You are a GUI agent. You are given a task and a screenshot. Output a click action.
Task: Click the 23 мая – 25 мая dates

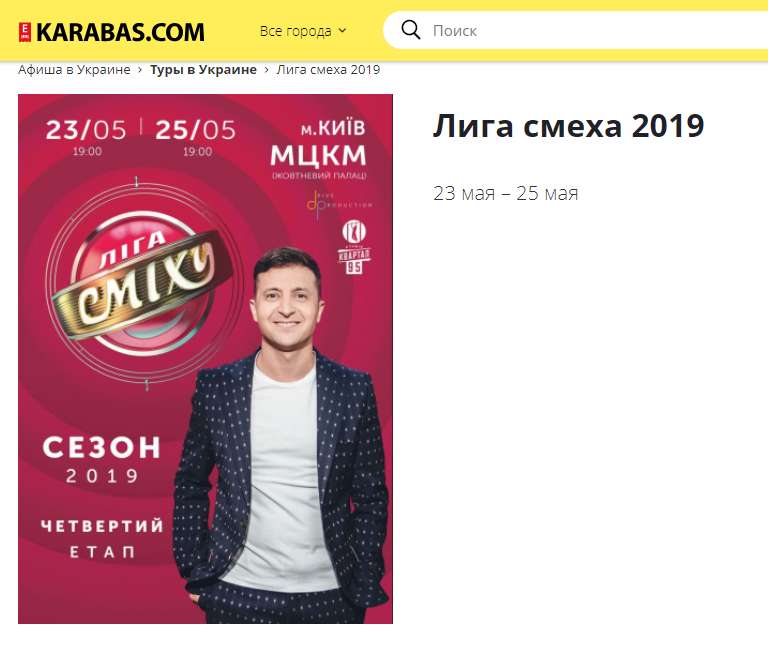tap(505, 193)
